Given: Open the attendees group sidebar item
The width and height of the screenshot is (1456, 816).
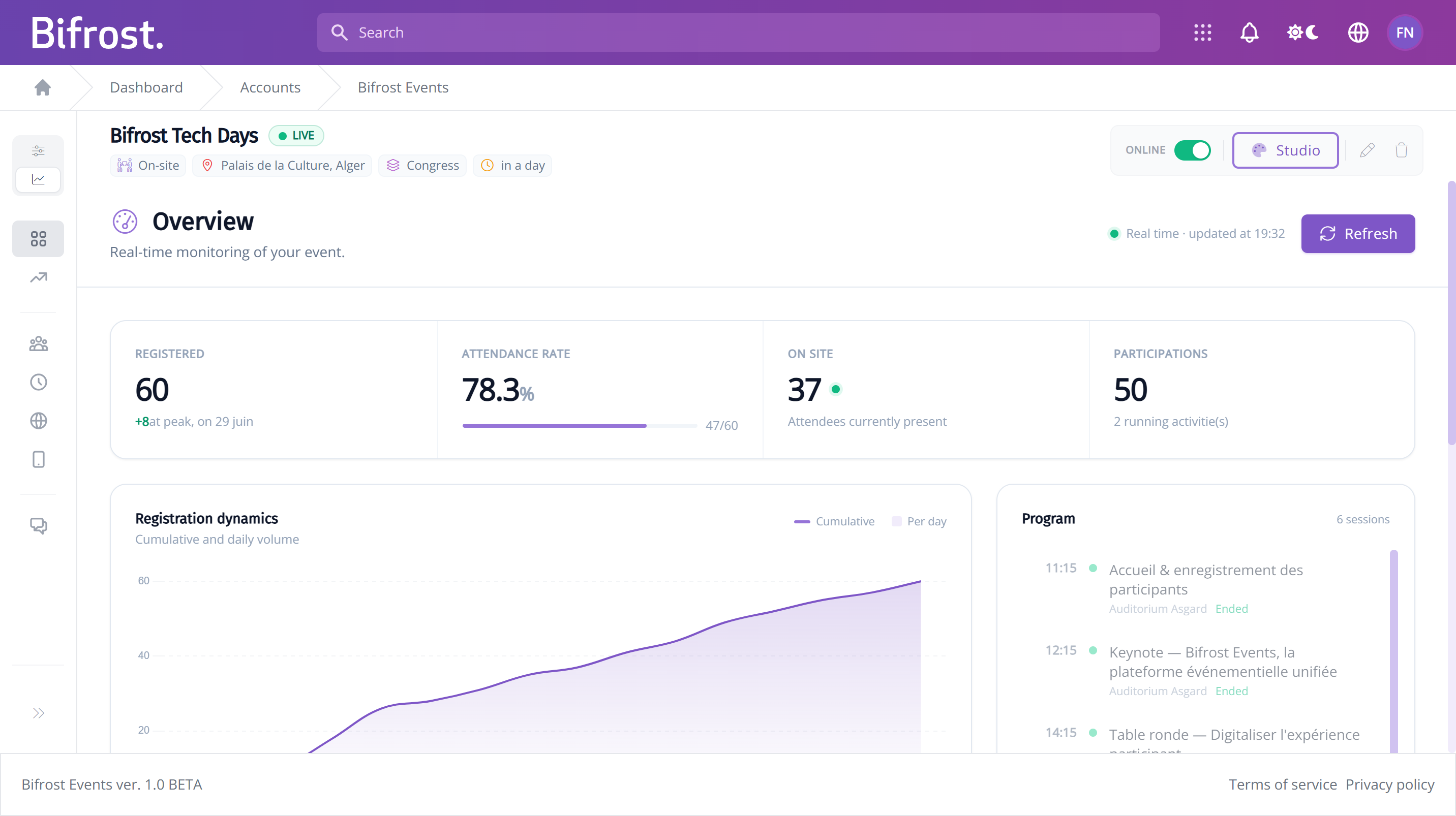Looking at the screenshot, I should (x=38, y=344).
